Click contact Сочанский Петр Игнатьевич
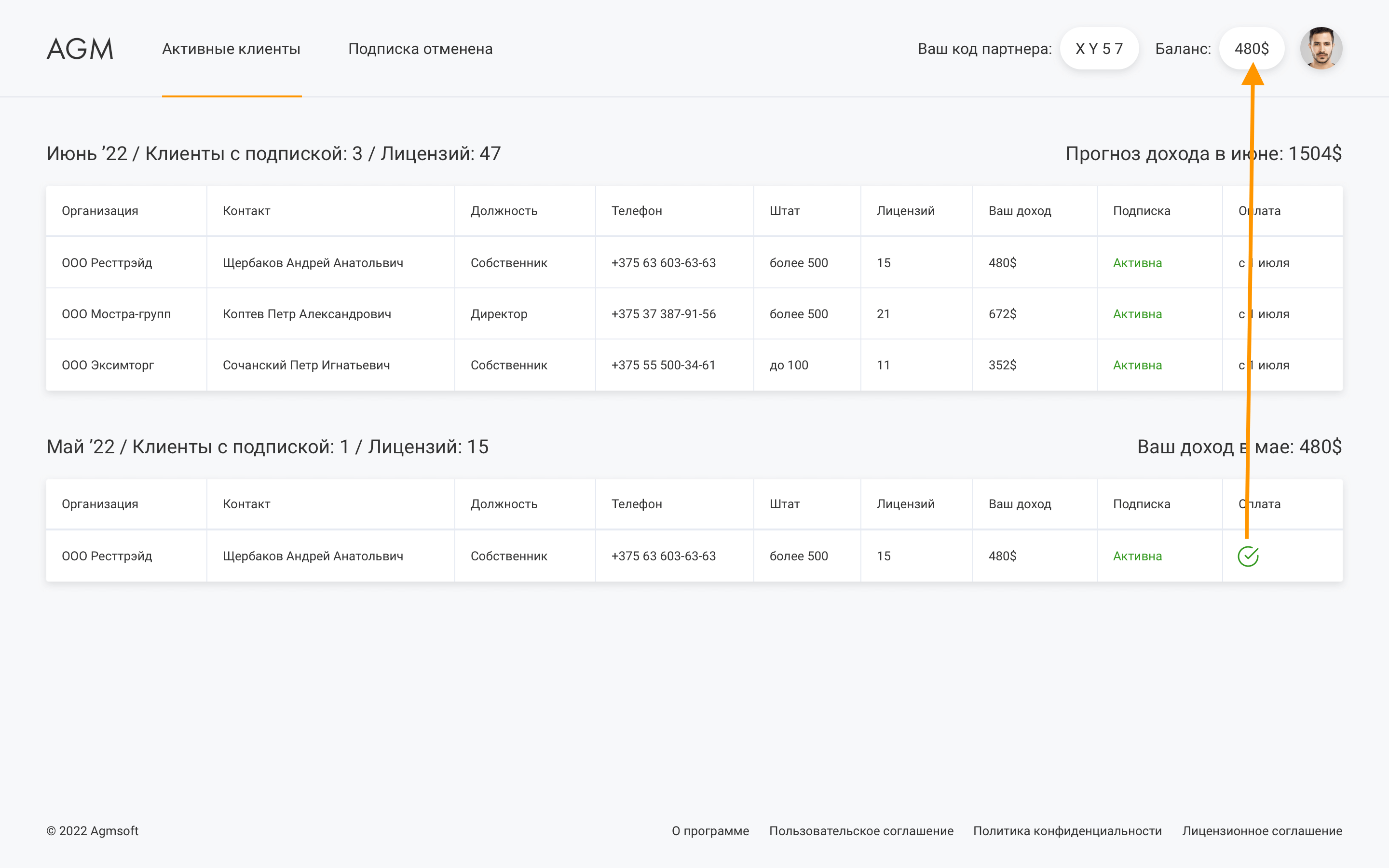1389x868 pixels. 306,365
